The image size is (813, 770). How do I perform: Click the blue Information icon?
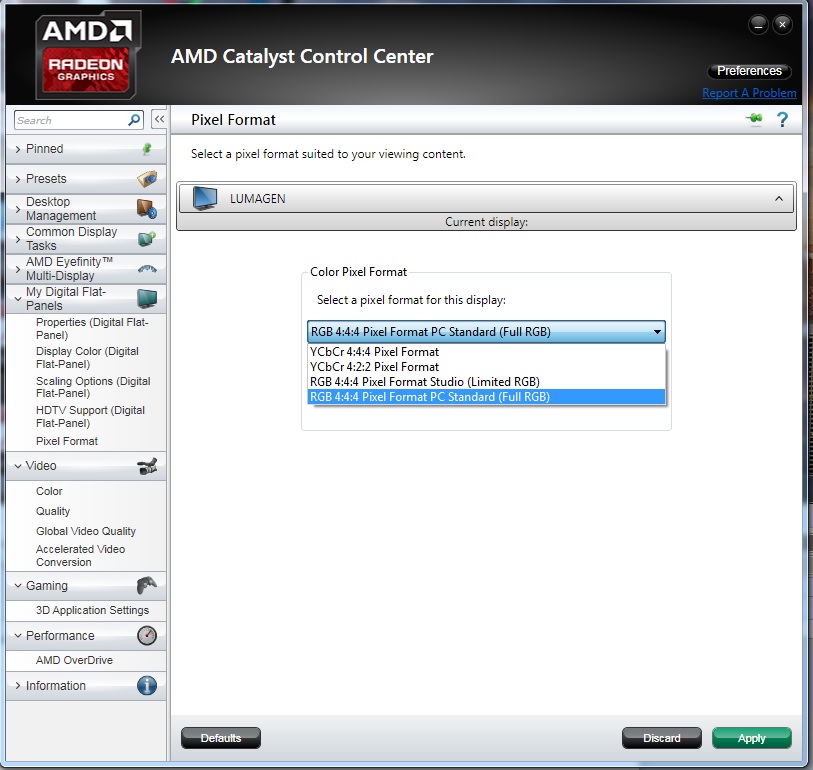[x=147, y=685]
